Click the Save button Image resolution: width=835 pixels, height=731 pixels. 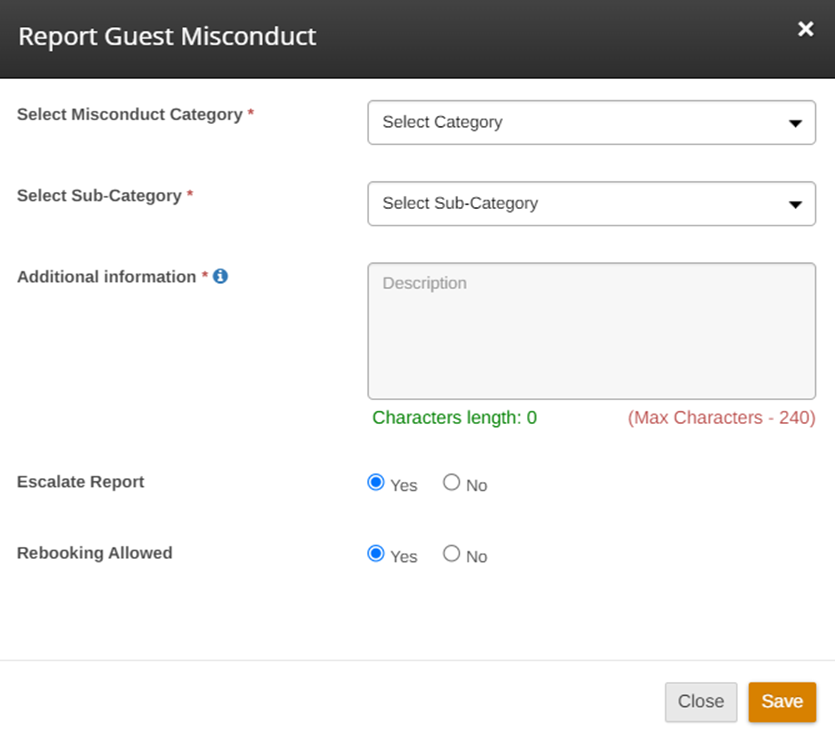(782, 701)
